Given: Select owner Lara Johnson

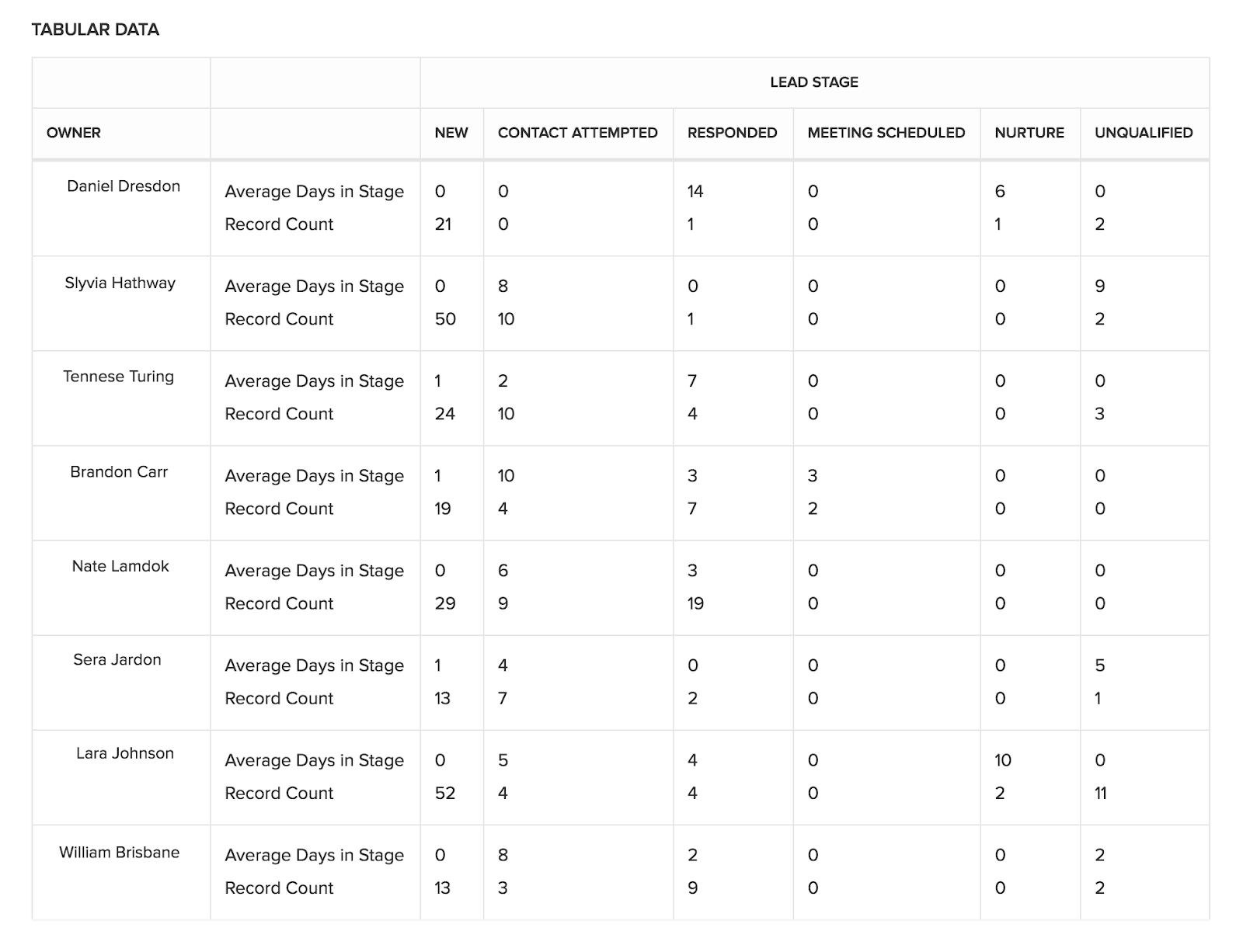Looking at the screenshot, I should point(125,753).
